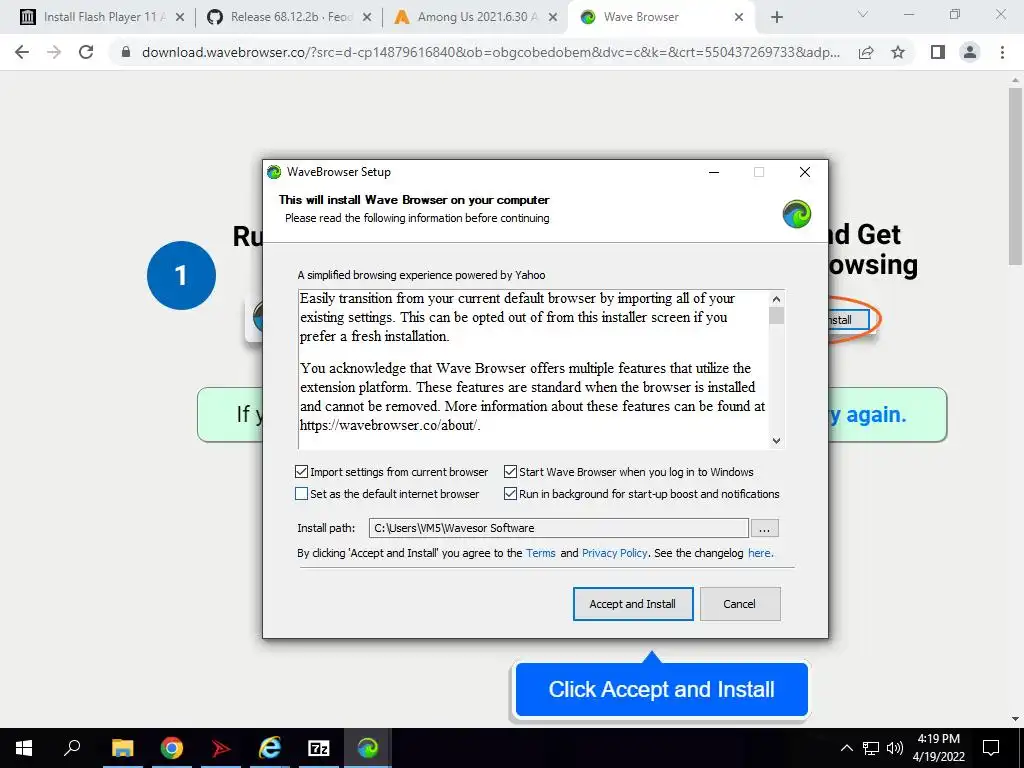Select the Wave Browser tab
Image resolution: width=1024 pixels, height=768 pixels.
point(660,18)
